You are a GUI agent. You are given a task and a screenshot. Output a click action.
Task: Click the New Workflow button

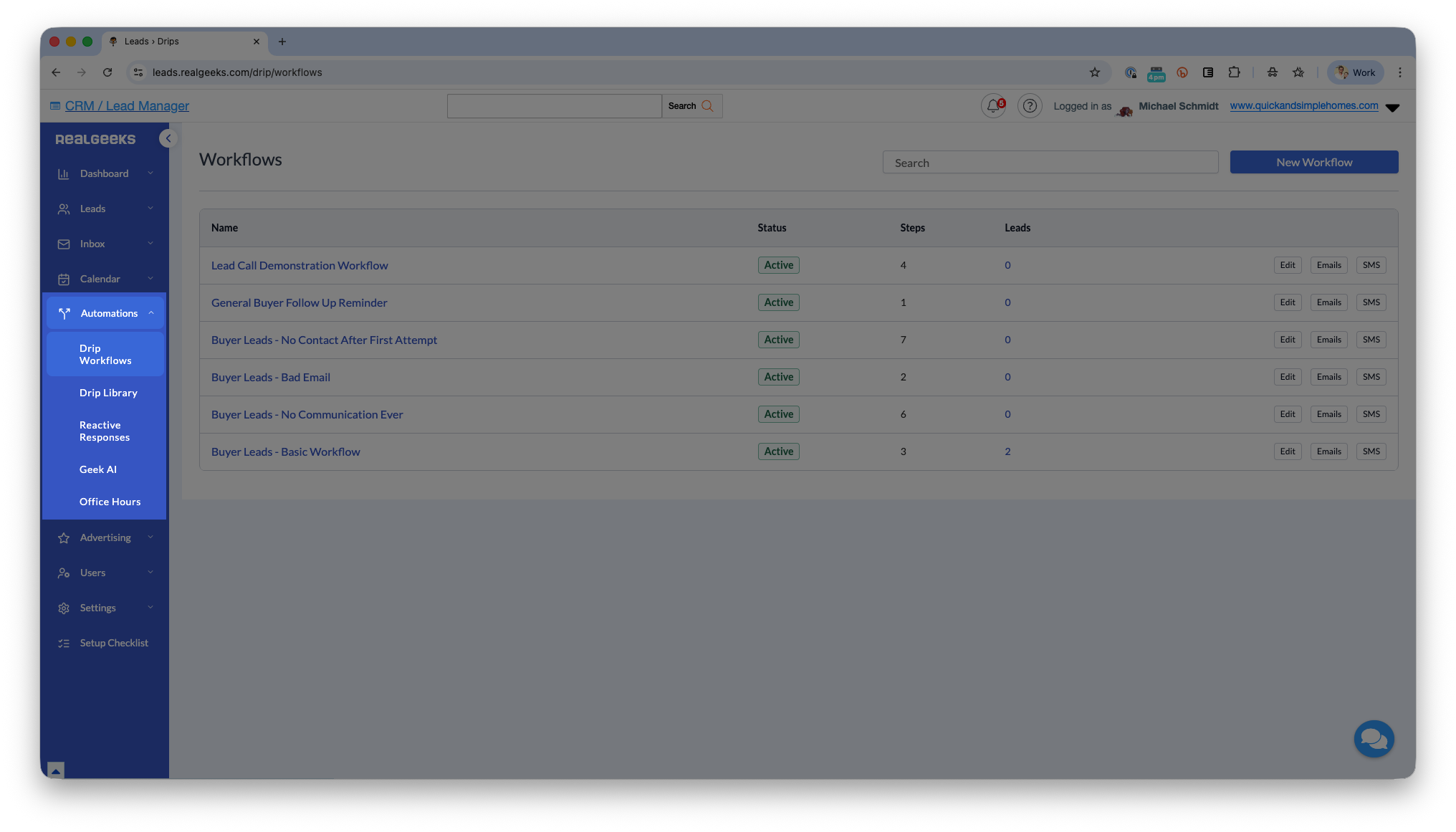(x=1313, y=162)
